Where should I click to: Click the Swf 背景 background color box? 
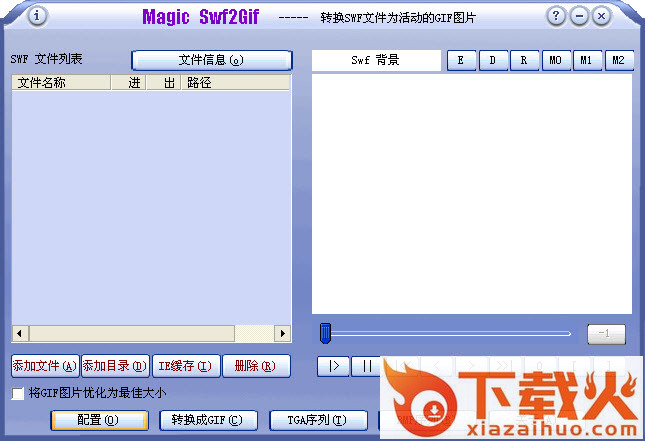point(376,60)
